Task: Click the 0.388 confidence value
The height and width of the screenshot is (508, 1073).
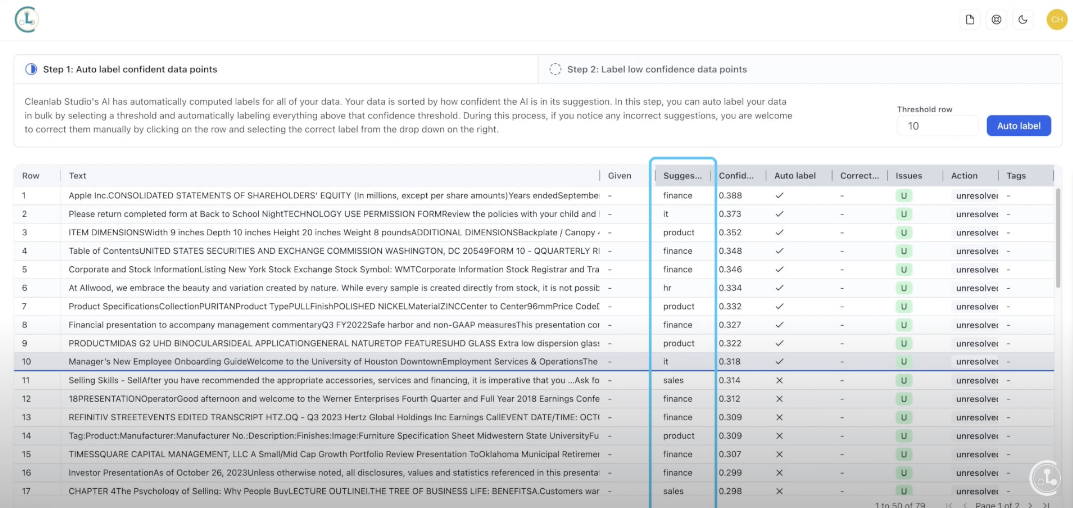Action: click(x=730, y=195)
